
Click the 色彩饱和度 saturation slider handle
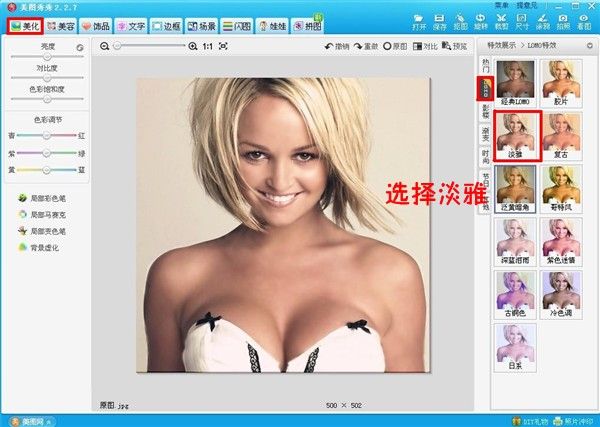(x=47, y=99)
